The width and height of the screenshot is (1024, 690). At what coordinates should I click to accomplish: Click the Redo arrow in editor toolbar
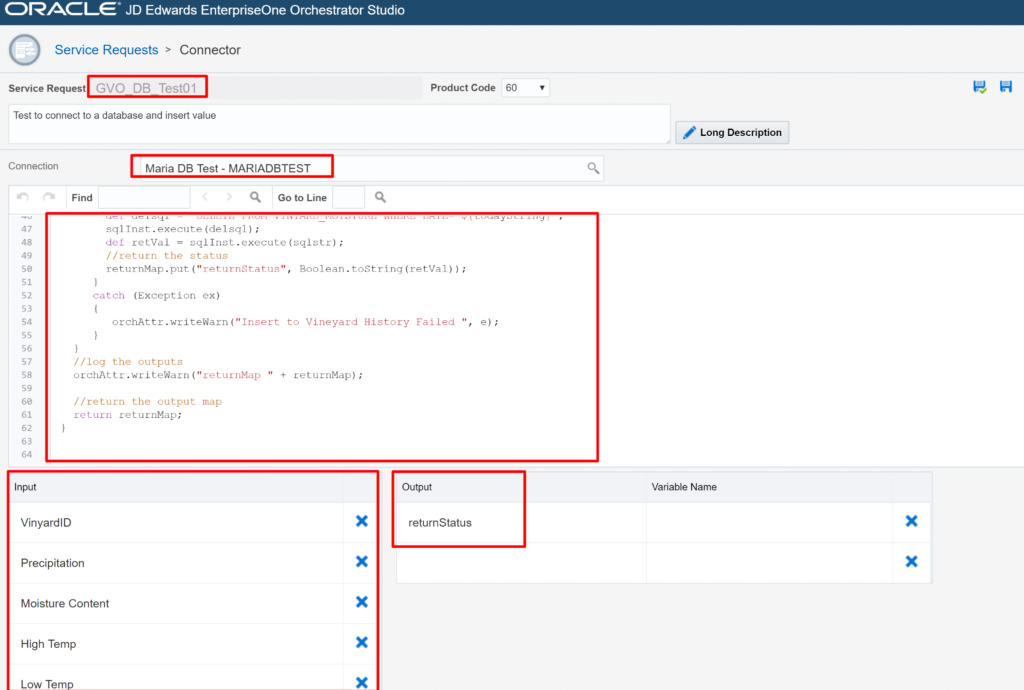tap(49, 197)
